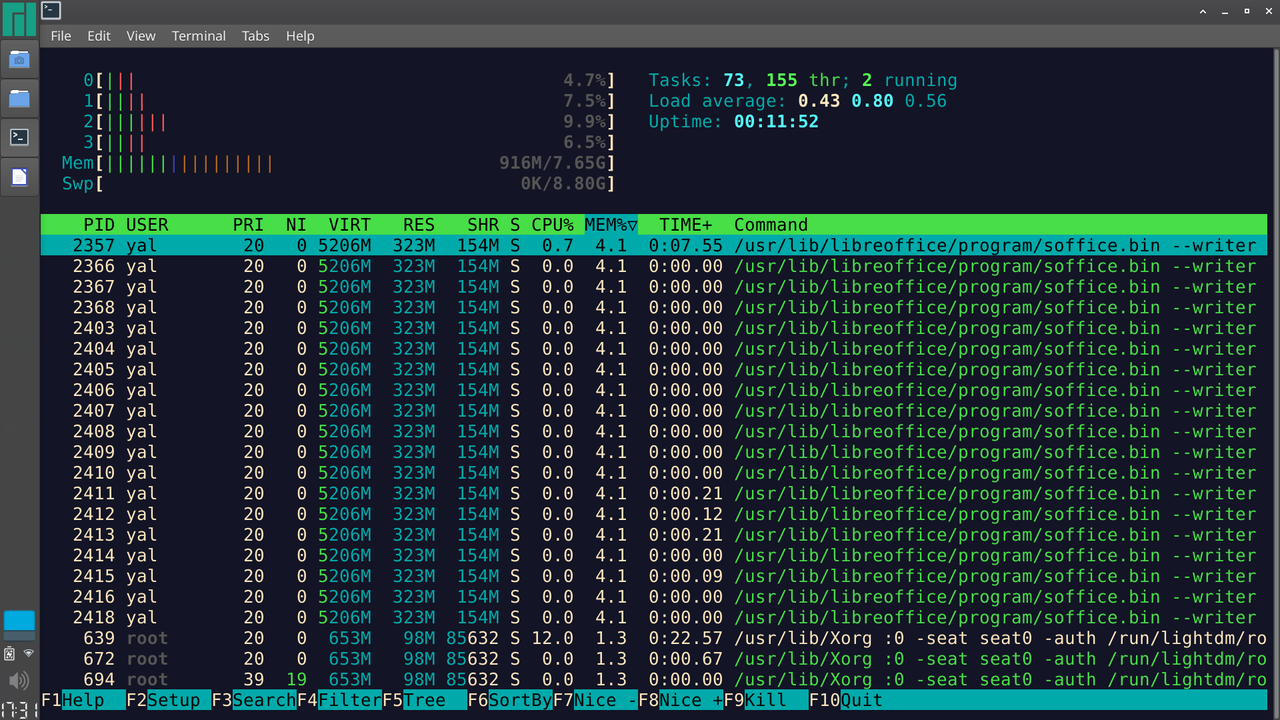Select the terminal icon in the side panel
Image resolution: width=1280 pixels, height=720 pixels.
point(19,137)
